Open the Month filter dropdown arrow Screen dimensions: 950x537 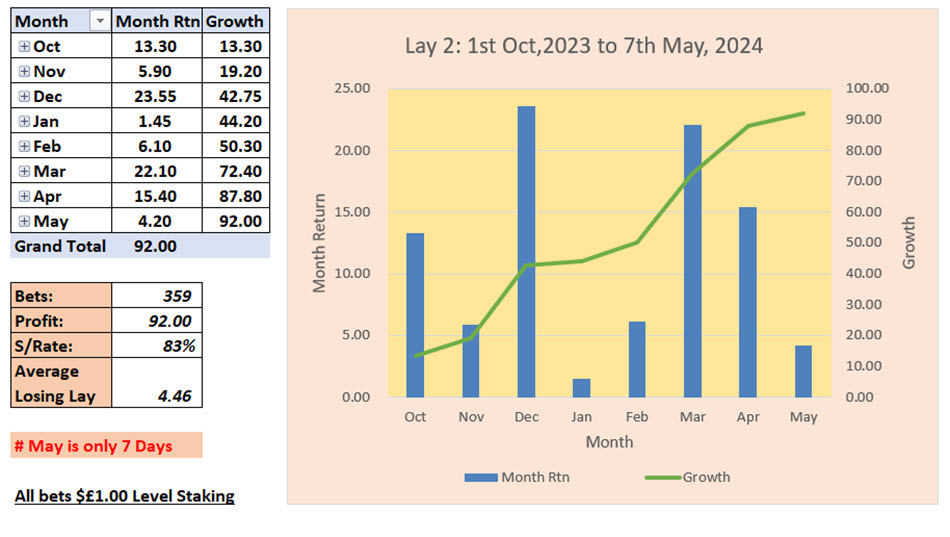tap(100, 21)
